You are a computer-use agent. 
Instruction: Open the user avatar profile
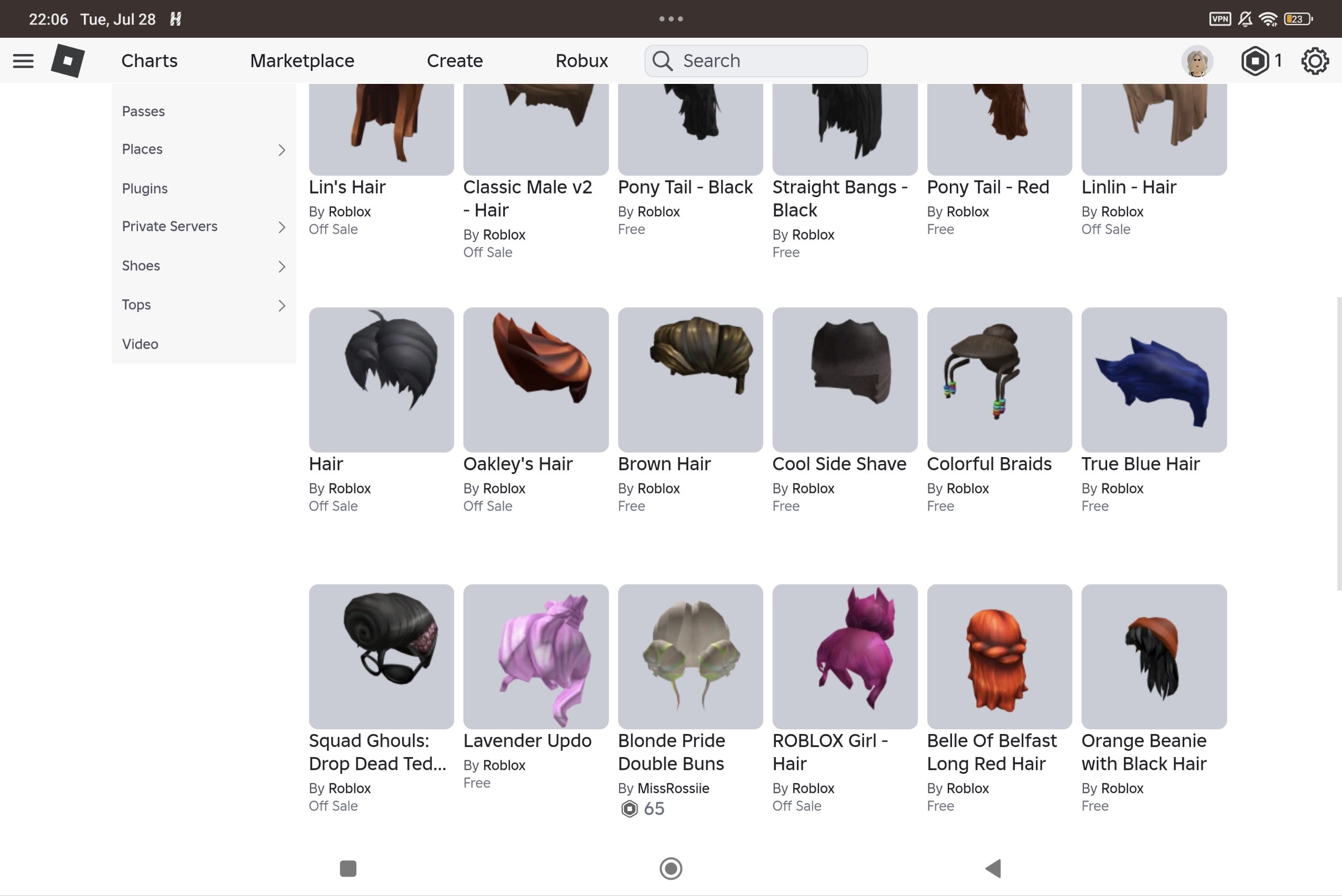point(1197,61)
